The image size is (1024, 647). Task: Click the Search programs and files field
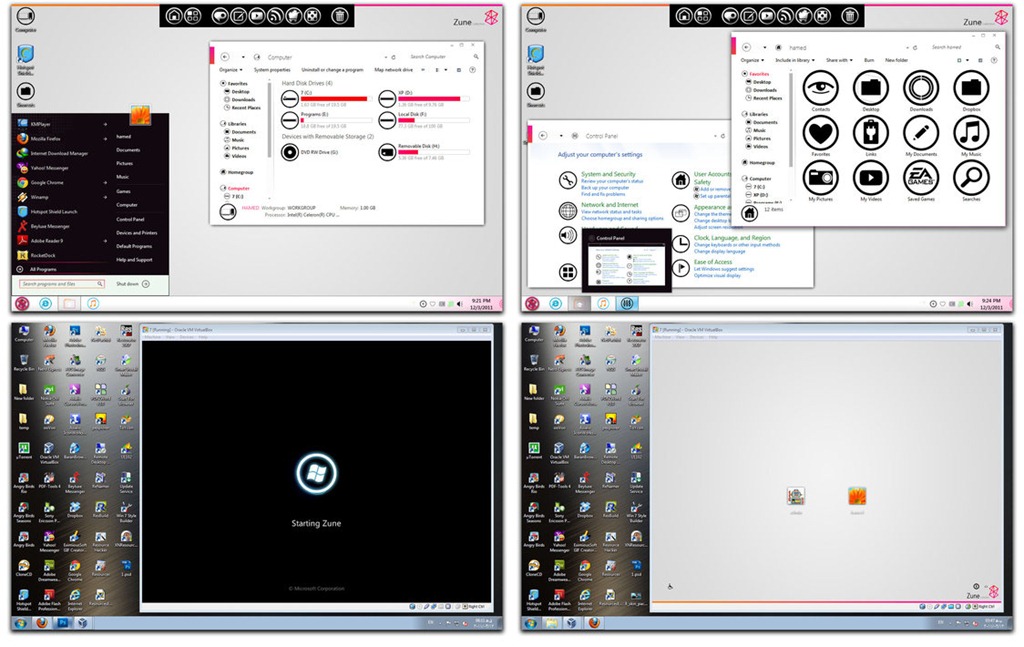pos(62,284)
